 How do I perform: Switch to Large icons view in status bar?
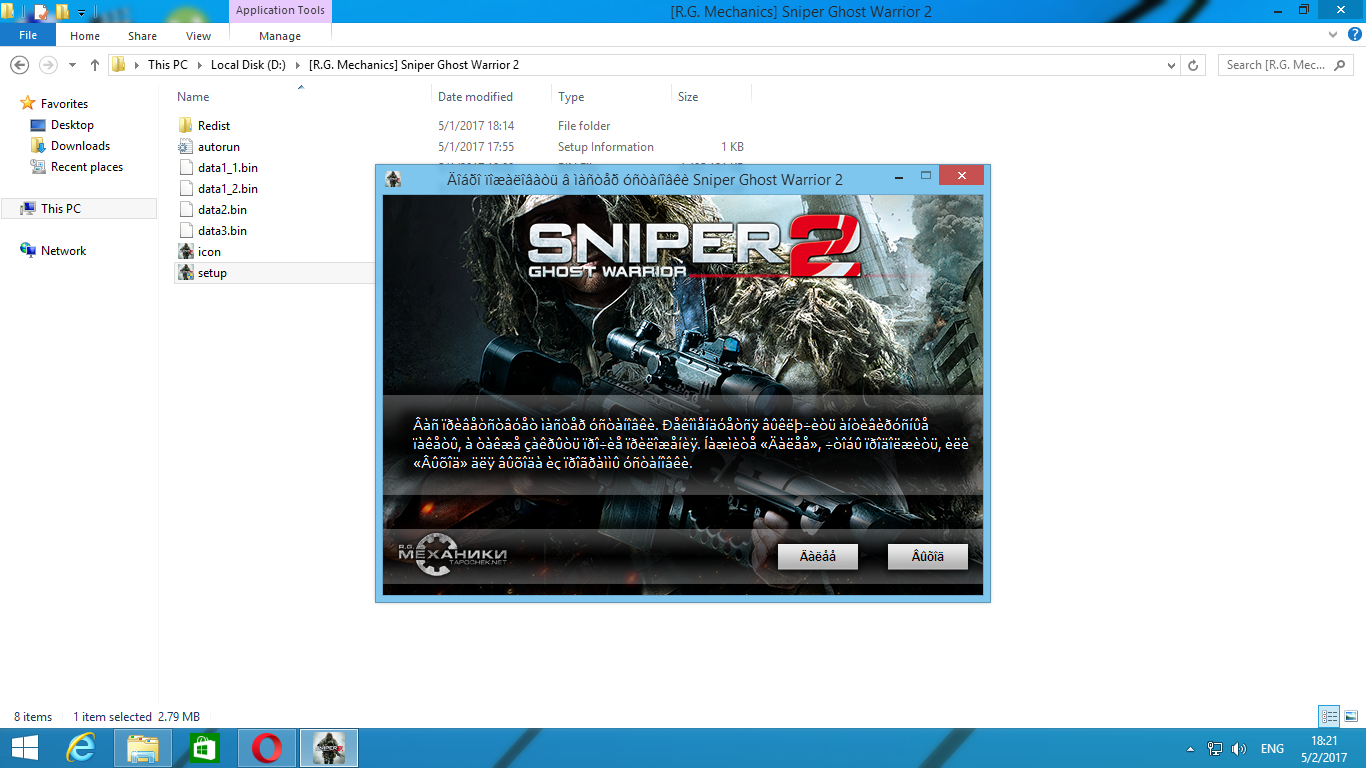[x=1351, y=716]
